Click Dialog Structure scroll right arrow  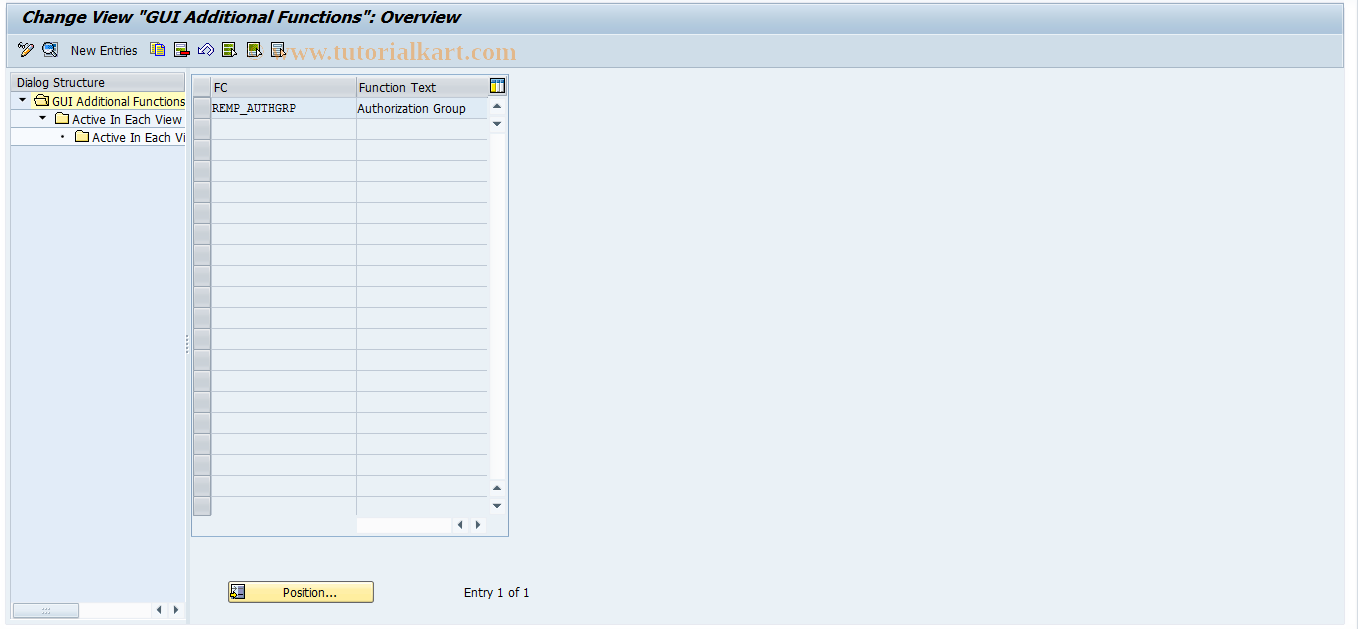176,610
